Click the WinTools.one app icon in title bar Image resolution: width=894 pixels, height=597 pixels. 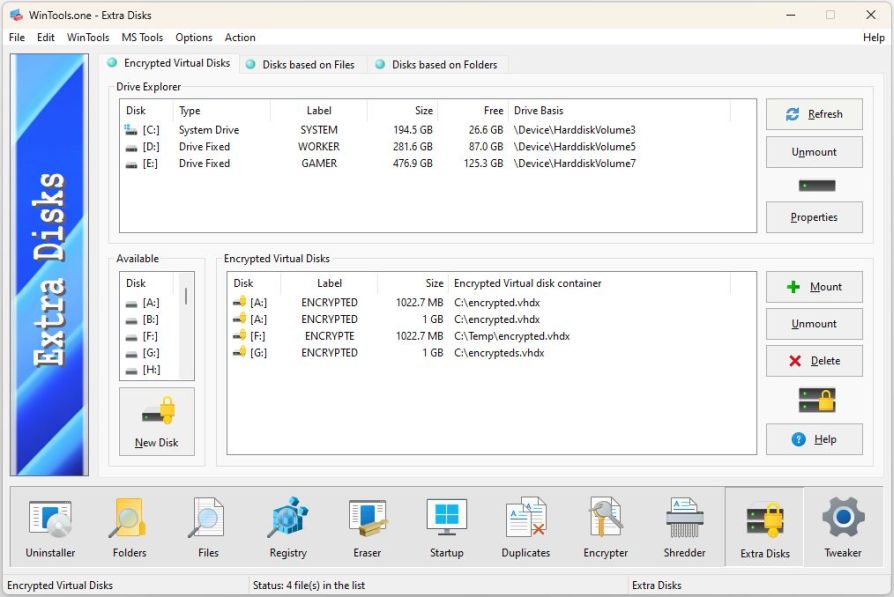coord(16,15)
